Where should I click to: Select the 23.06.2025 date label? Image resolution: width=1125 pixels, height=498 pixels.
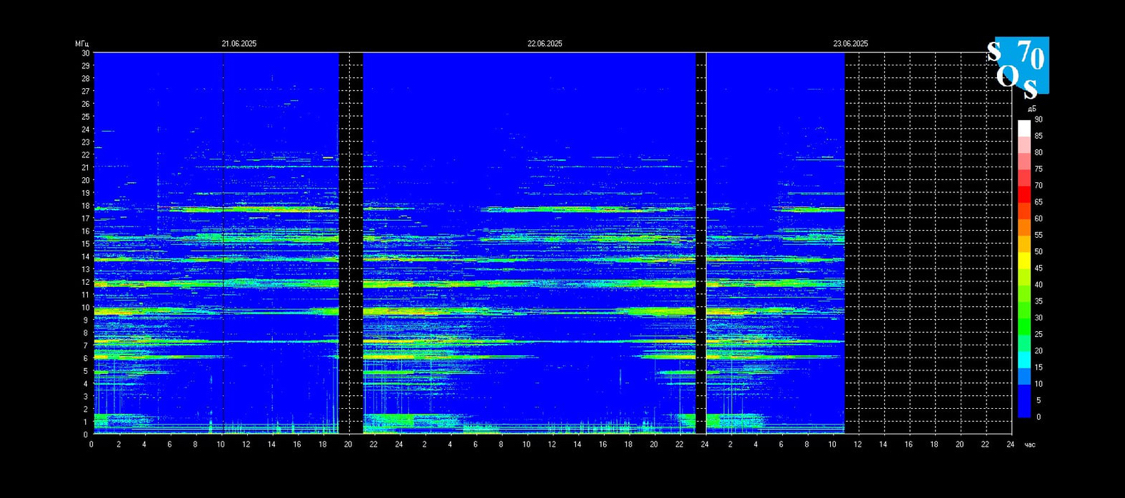[850, 44]
